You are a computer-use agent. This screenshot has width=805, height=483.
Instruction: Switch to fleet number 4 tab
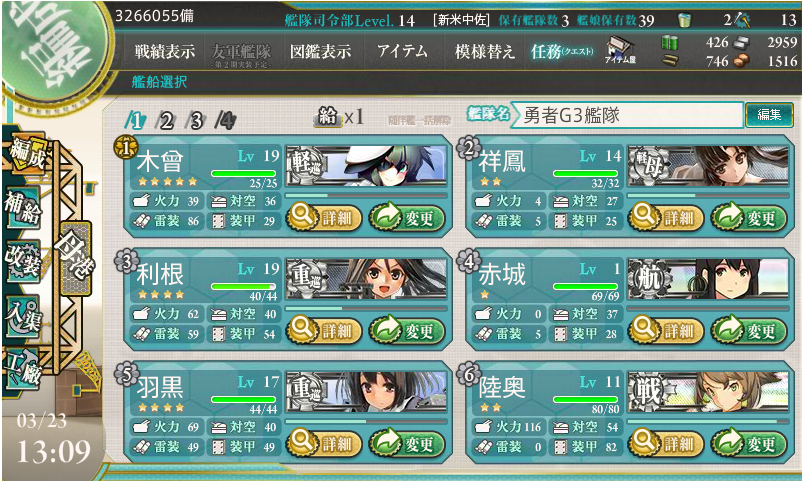[x=226, y=121]
